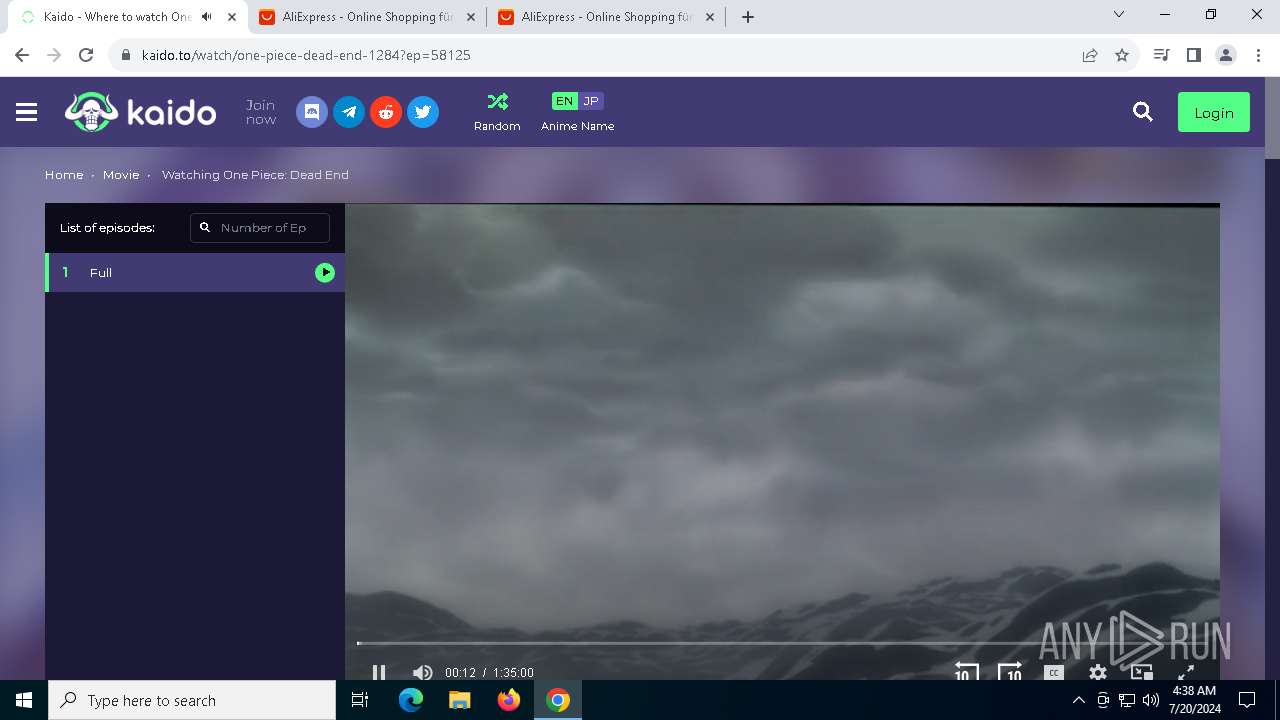Mute the Kaido tab audio icon
This screenshot has width=1280, height=720.
coord(207,17)
